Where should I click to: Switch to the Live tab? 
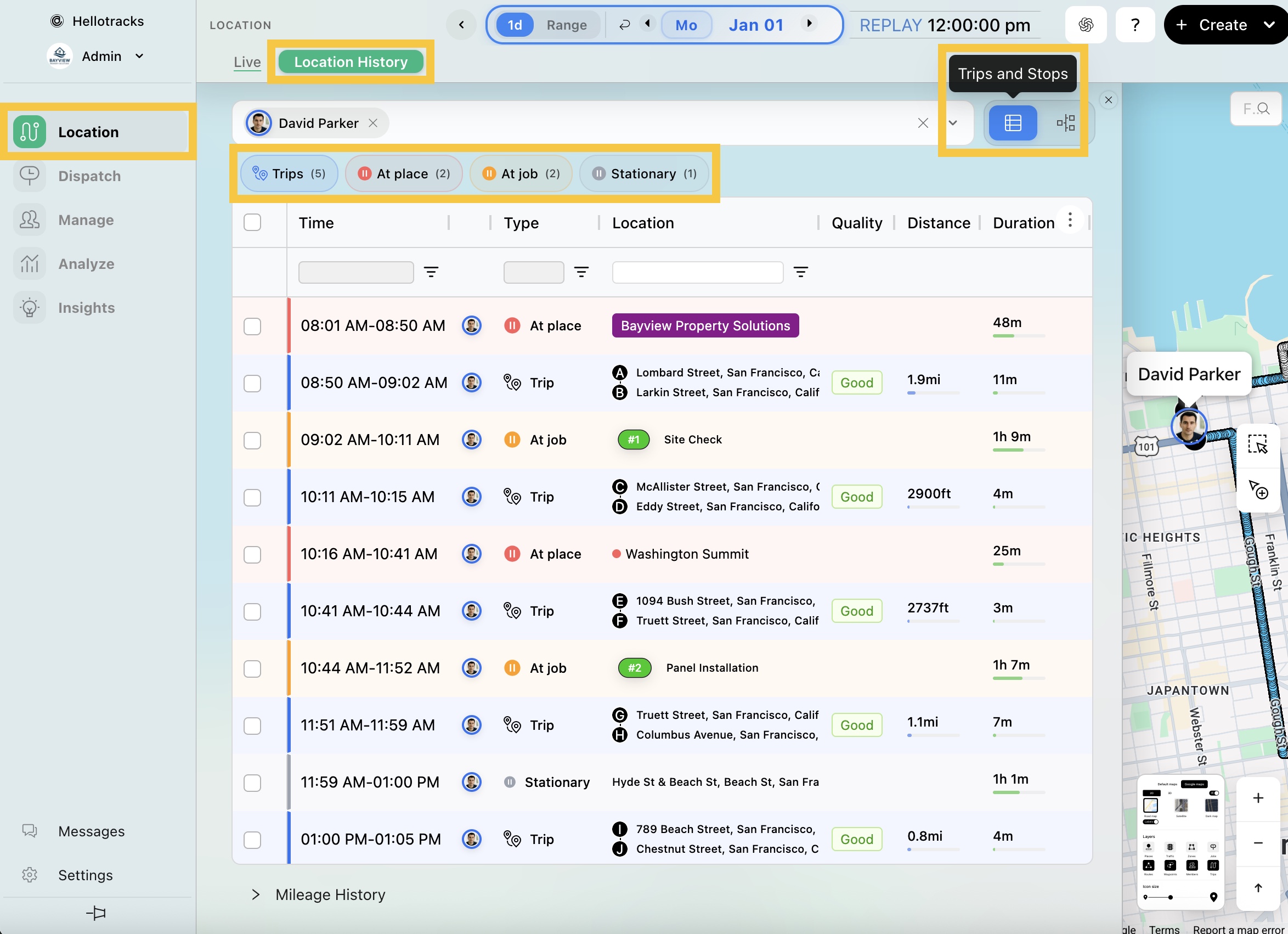pos(247,62)
